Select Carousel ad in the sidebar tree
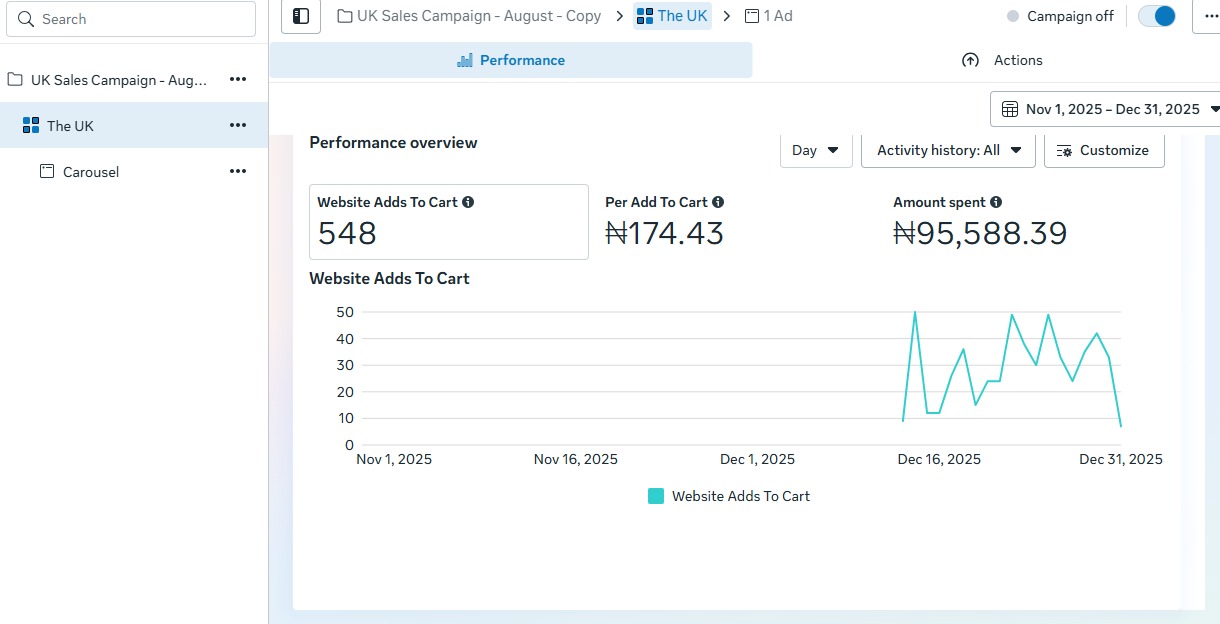The height and width of the screenshot is (624, 1220). pos(90,172)
